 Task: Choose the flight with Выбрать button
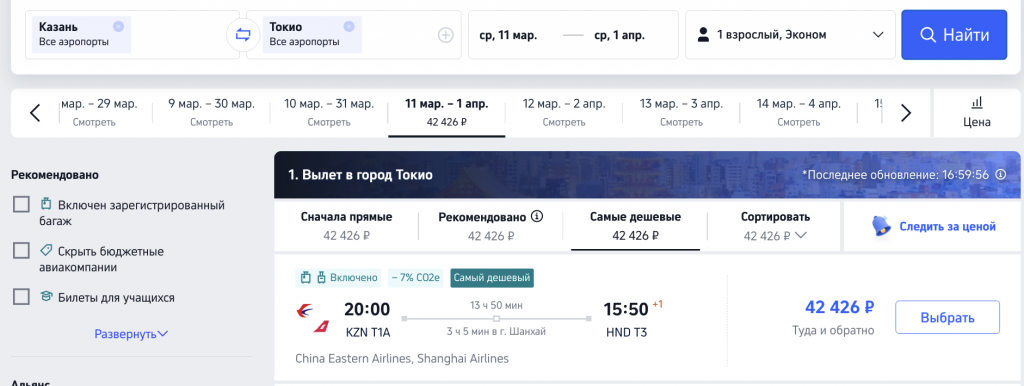click(x=947, y=317)
